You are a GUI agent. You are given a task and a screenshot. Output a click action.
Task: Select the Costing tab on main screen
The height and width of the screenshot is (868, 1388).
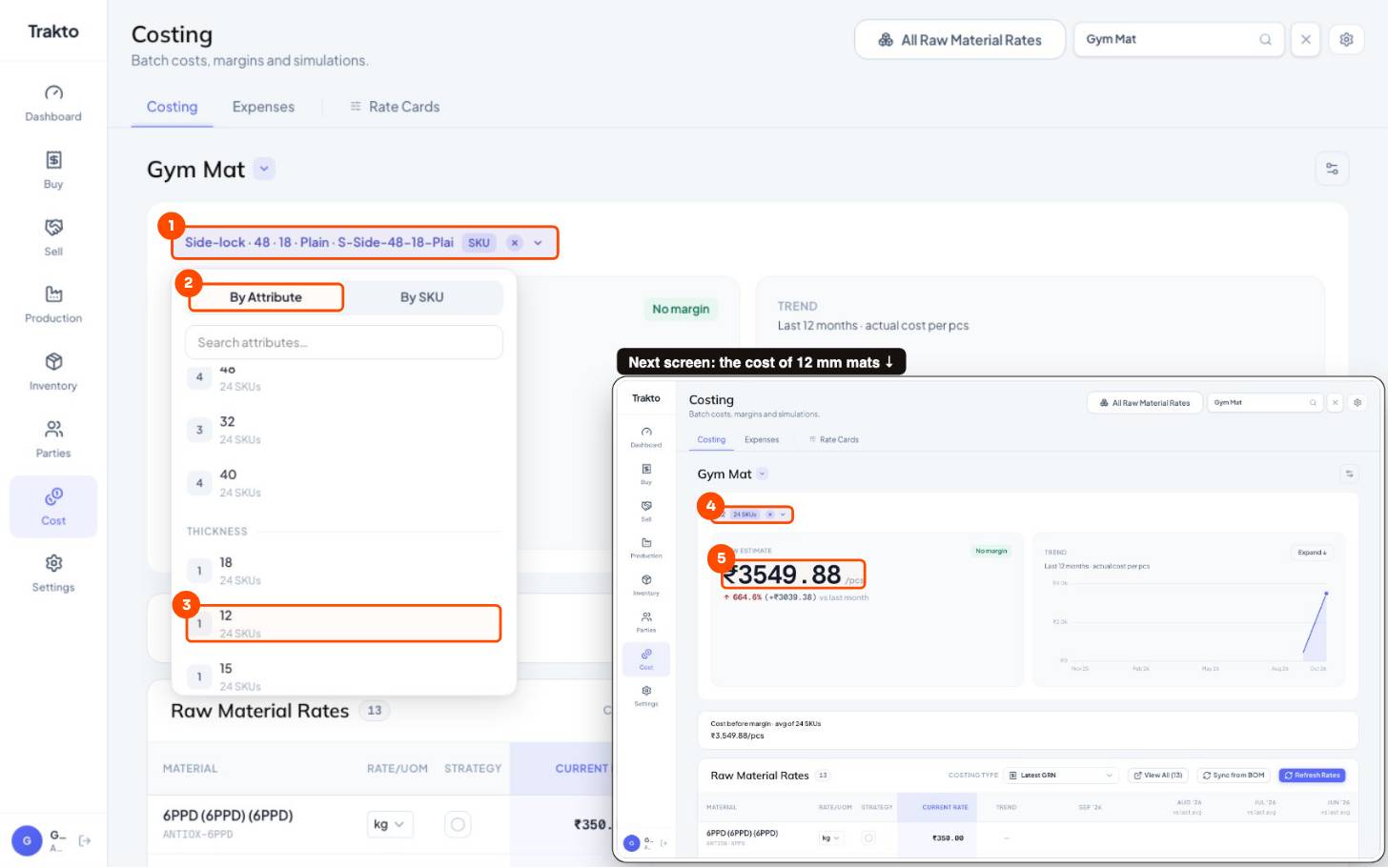click(x=172, y=107)
